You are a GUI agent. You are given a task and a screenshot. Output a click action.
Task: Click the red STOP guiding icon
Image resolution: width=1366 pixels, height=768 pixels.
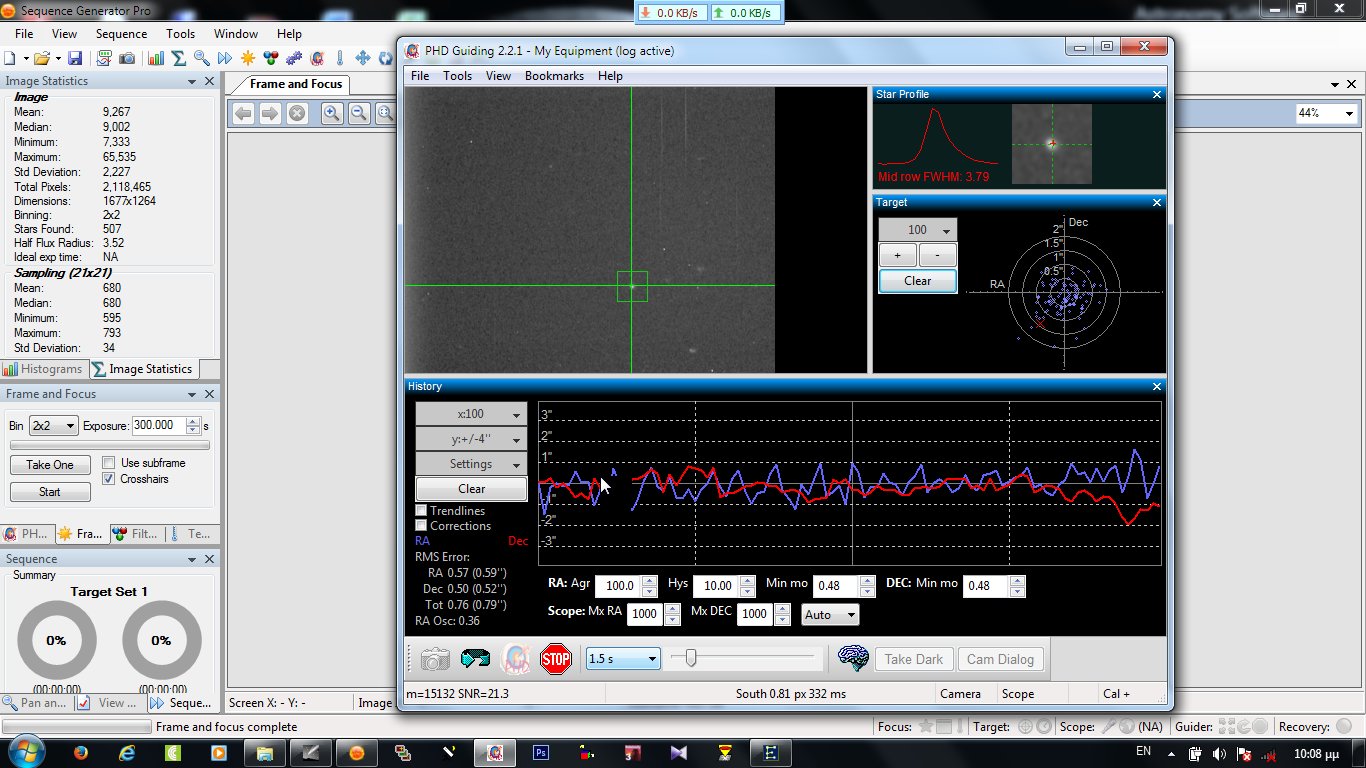555,659
